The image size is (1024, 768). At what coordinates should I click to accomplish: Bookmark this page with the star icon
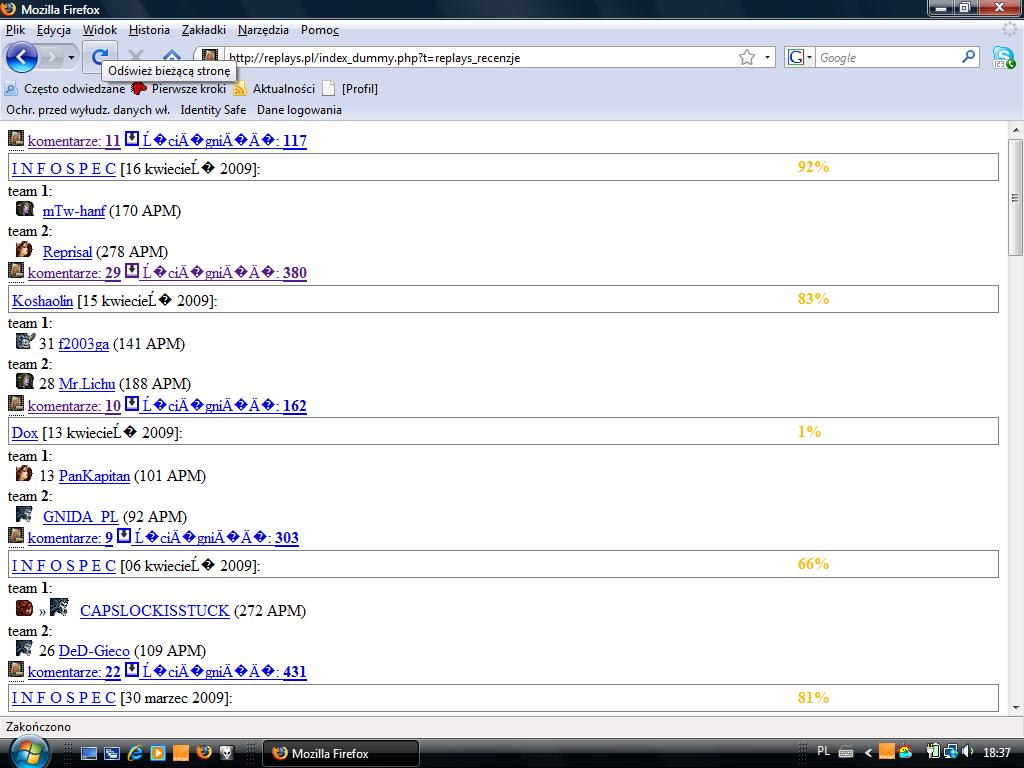(747, 58)
